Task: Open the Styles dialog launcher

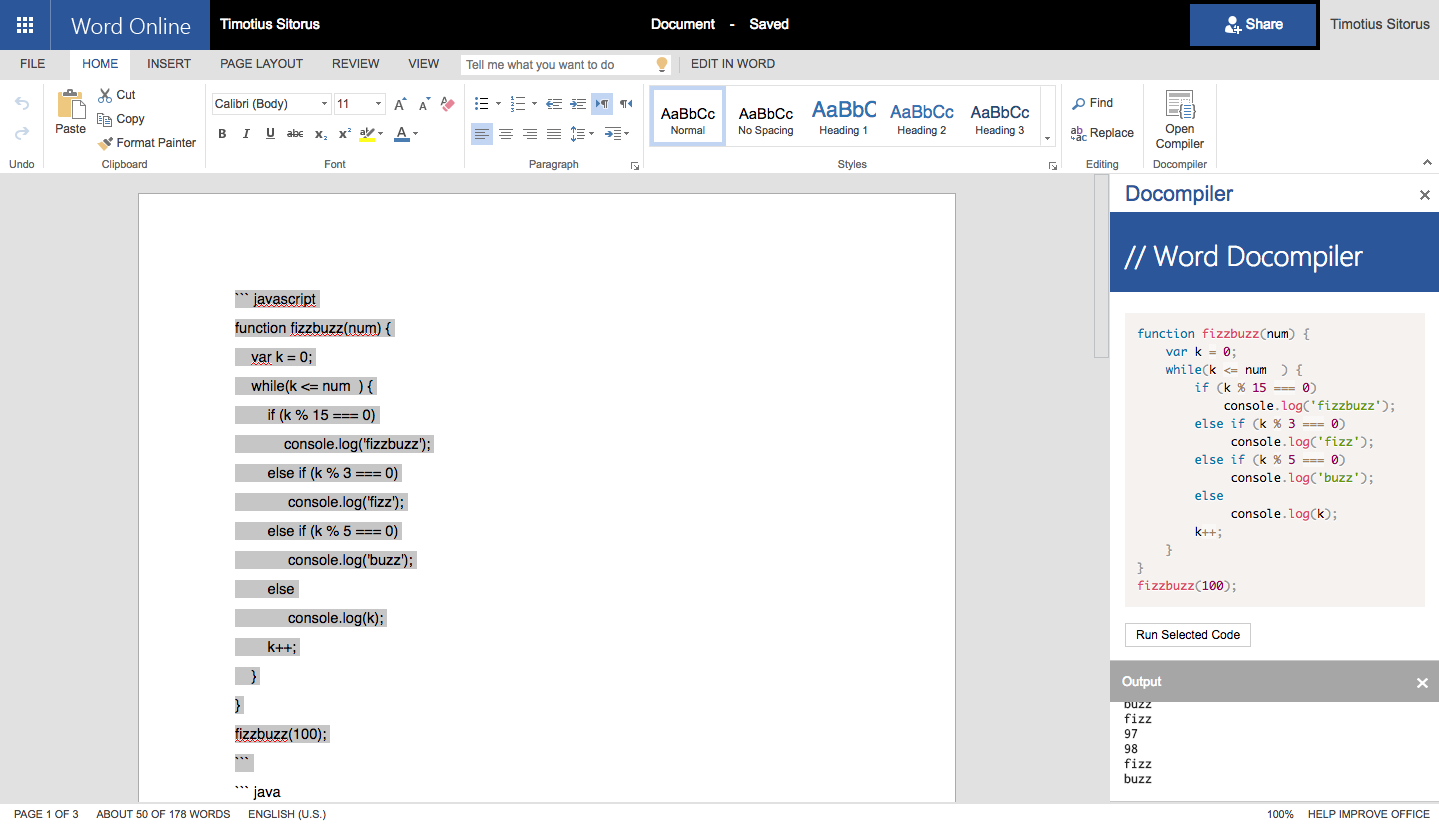Action: click(x=1052, y=166)
